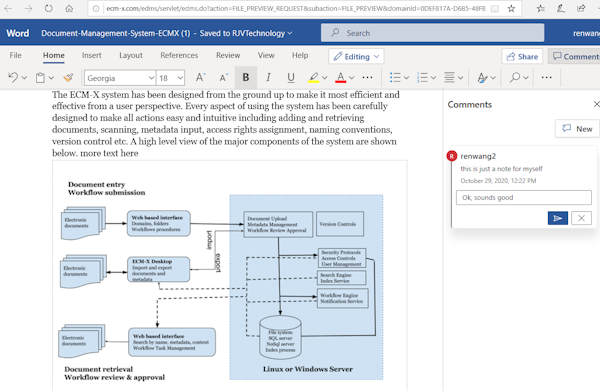The image size is (600, 391).
Task: Post the comment reply
Action: (x=558, y=218)
